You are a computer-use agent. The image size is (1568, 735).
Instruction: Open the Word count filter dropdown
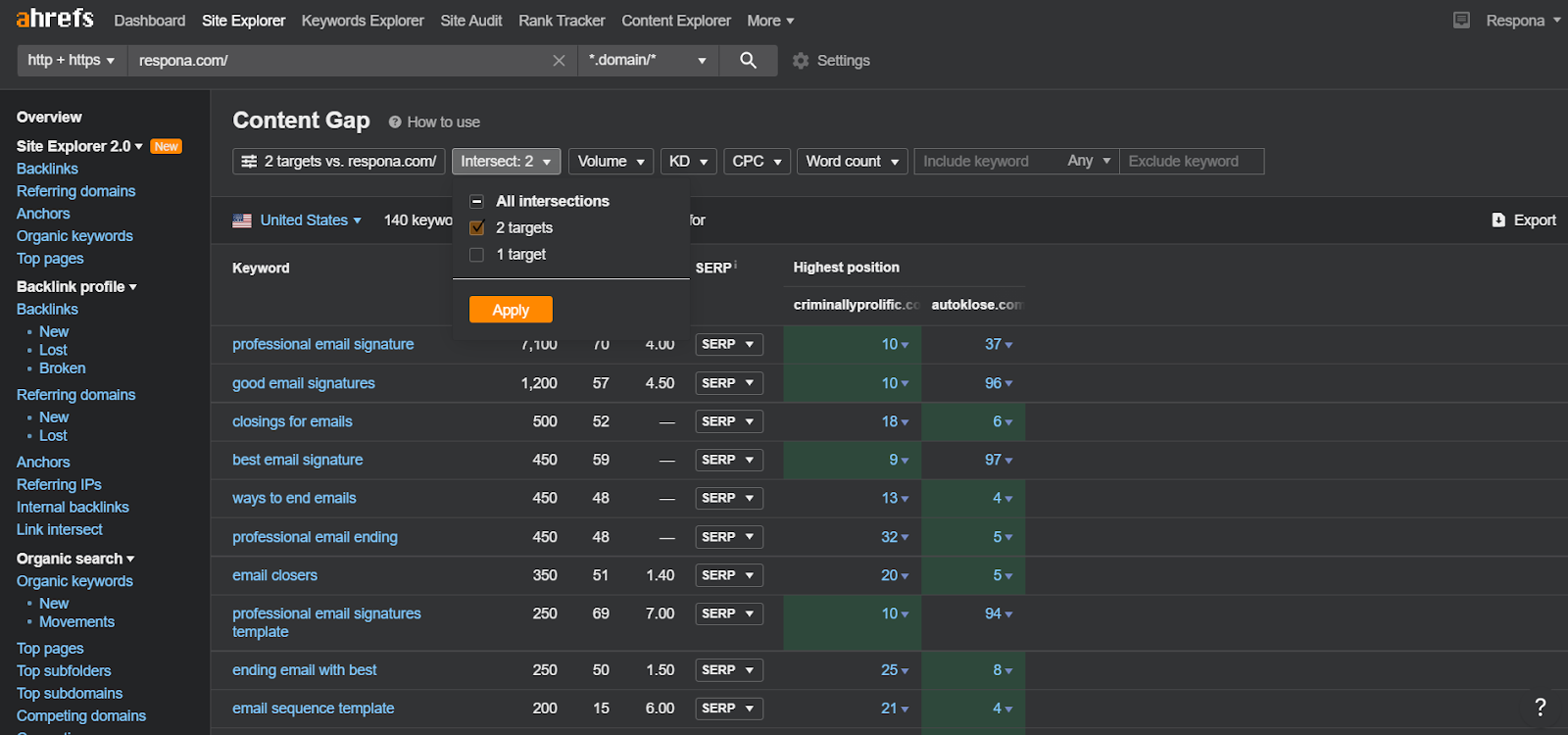pyautogui.click(x=853, y=162)
